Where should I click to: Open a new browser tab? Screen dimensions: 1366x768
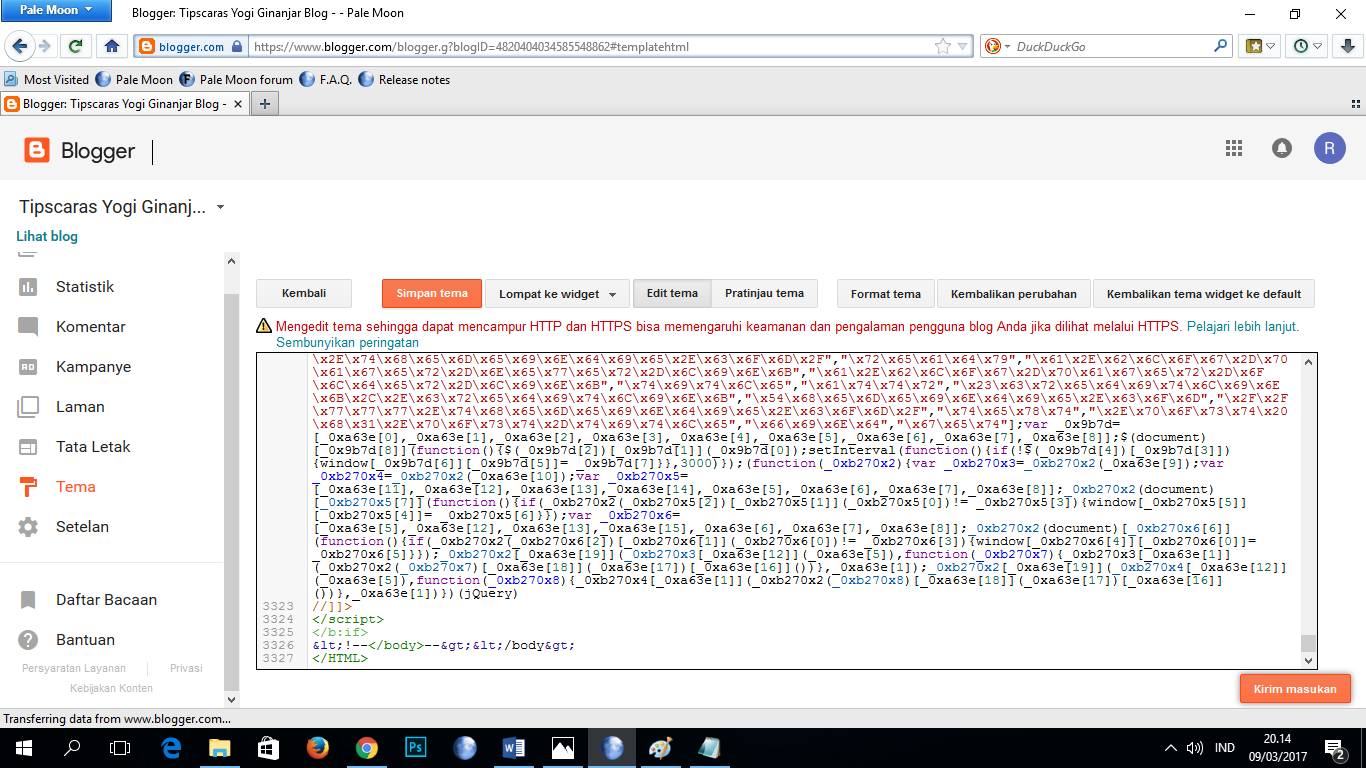click(265, 104)
